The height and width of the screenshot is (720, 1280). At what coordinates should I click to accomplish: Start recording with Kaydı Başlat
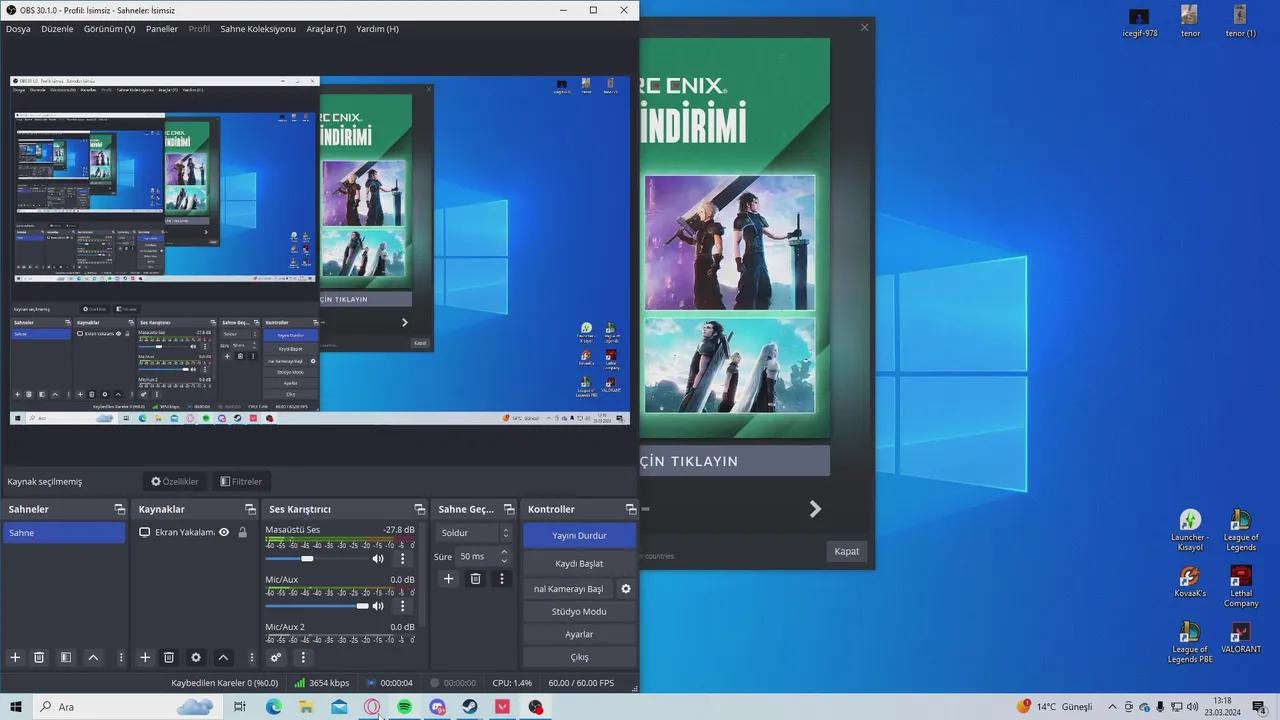[579, 563]
